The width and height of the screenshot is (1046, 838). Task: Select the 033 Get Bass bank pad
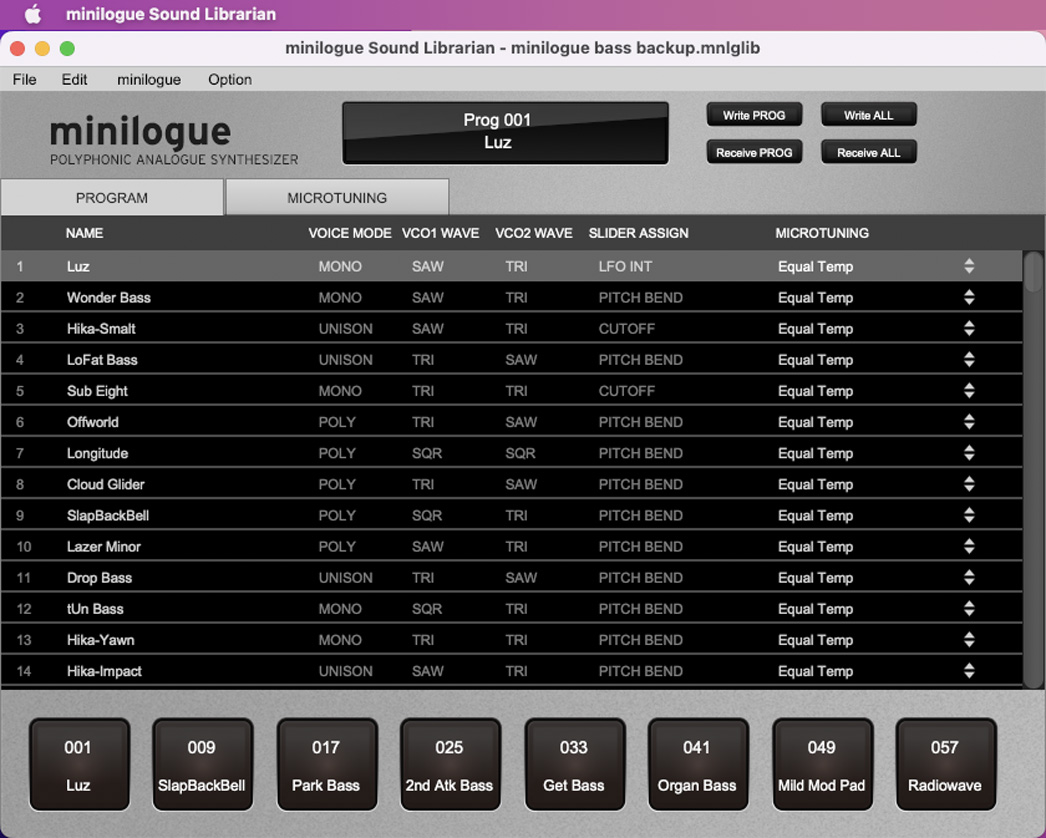click(x=574, y=765)
